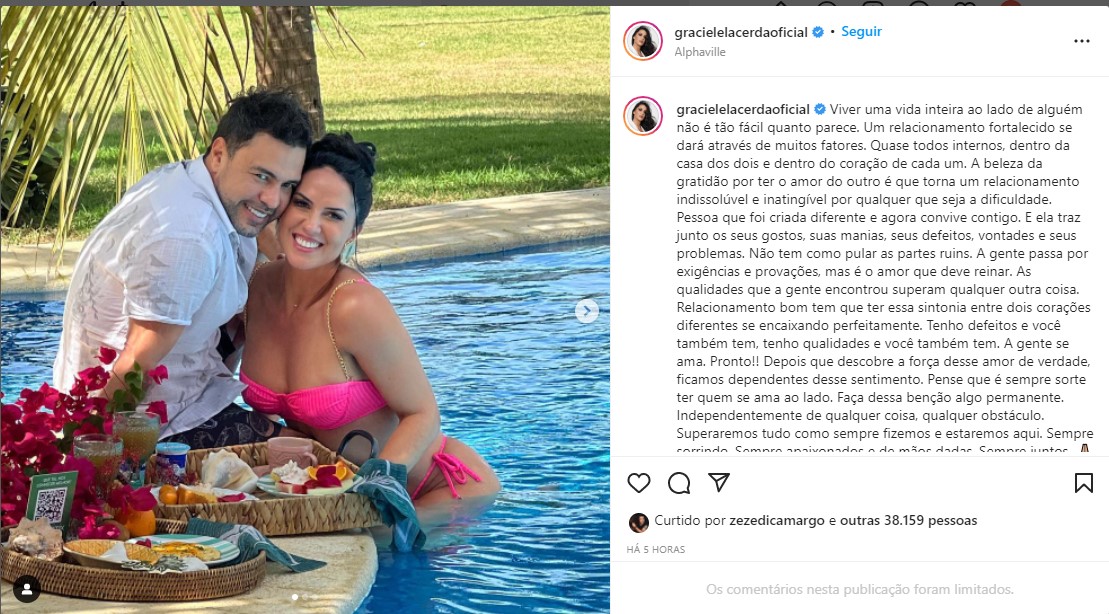Viewport: 1109px width, 614px height.
Task: Click the verified badge in the header
Action: 818,32
